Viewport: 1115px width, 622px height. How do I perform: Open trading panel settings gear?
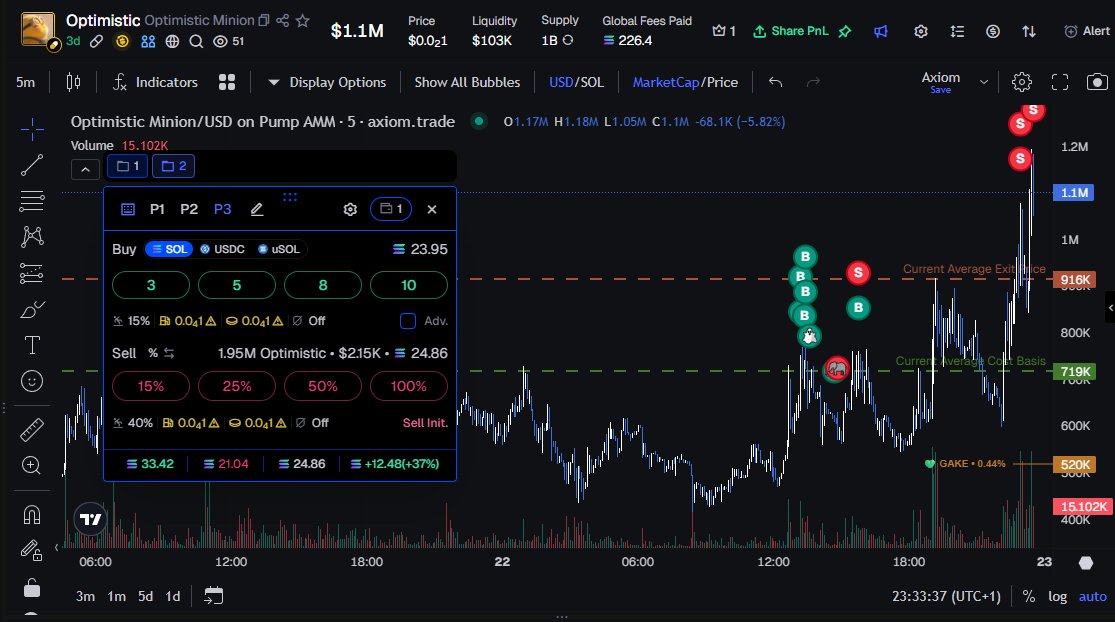coord(350,209)
